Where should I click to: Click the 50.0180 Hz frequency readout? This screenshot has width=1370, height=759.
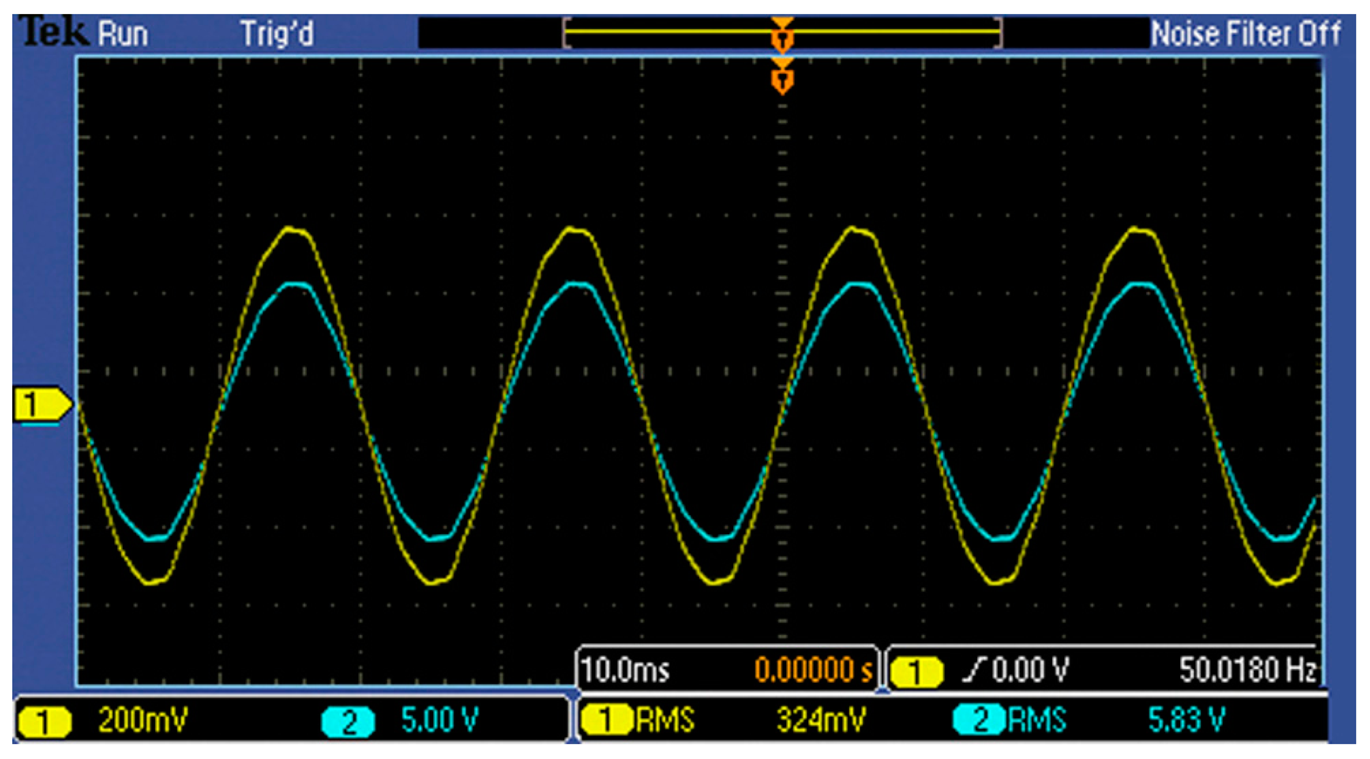pyautogui.click(x=1247, y=670)
